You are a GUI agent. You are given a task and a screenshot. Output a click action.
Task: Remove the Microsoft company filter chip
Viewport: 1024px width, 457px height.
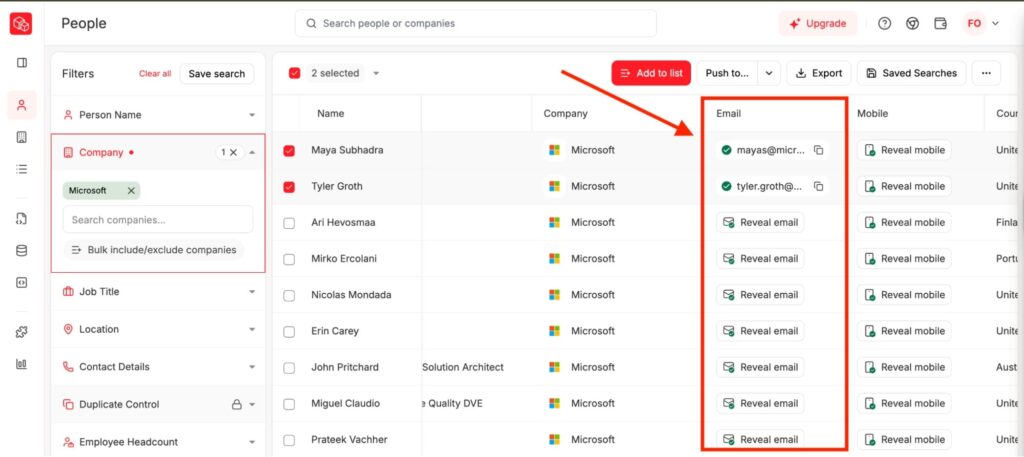131,191
